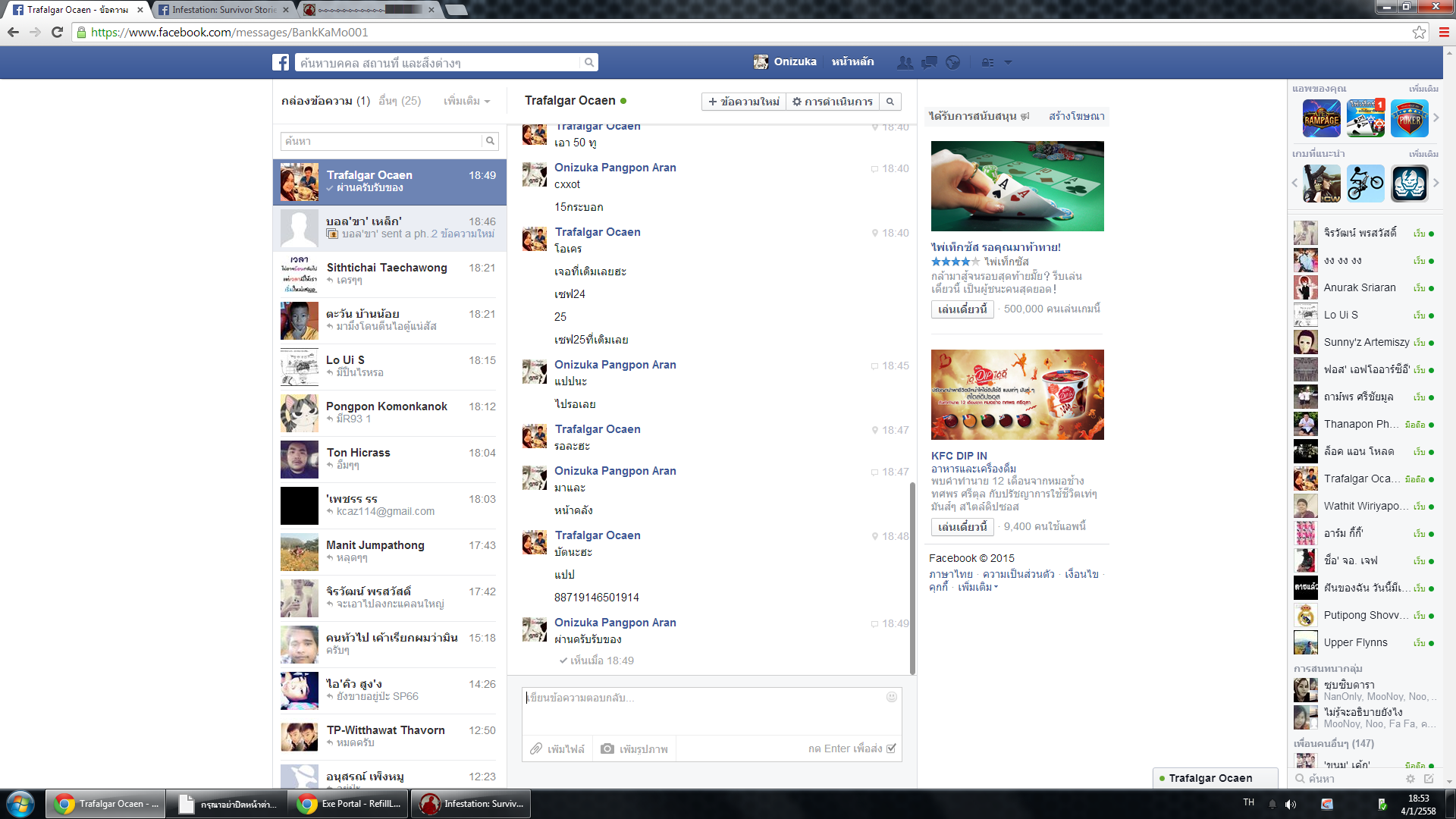The height and width of the screenshot is (819, 1456).
Task: Open the KFC DIP IN ad link
Action: point(959,456)
